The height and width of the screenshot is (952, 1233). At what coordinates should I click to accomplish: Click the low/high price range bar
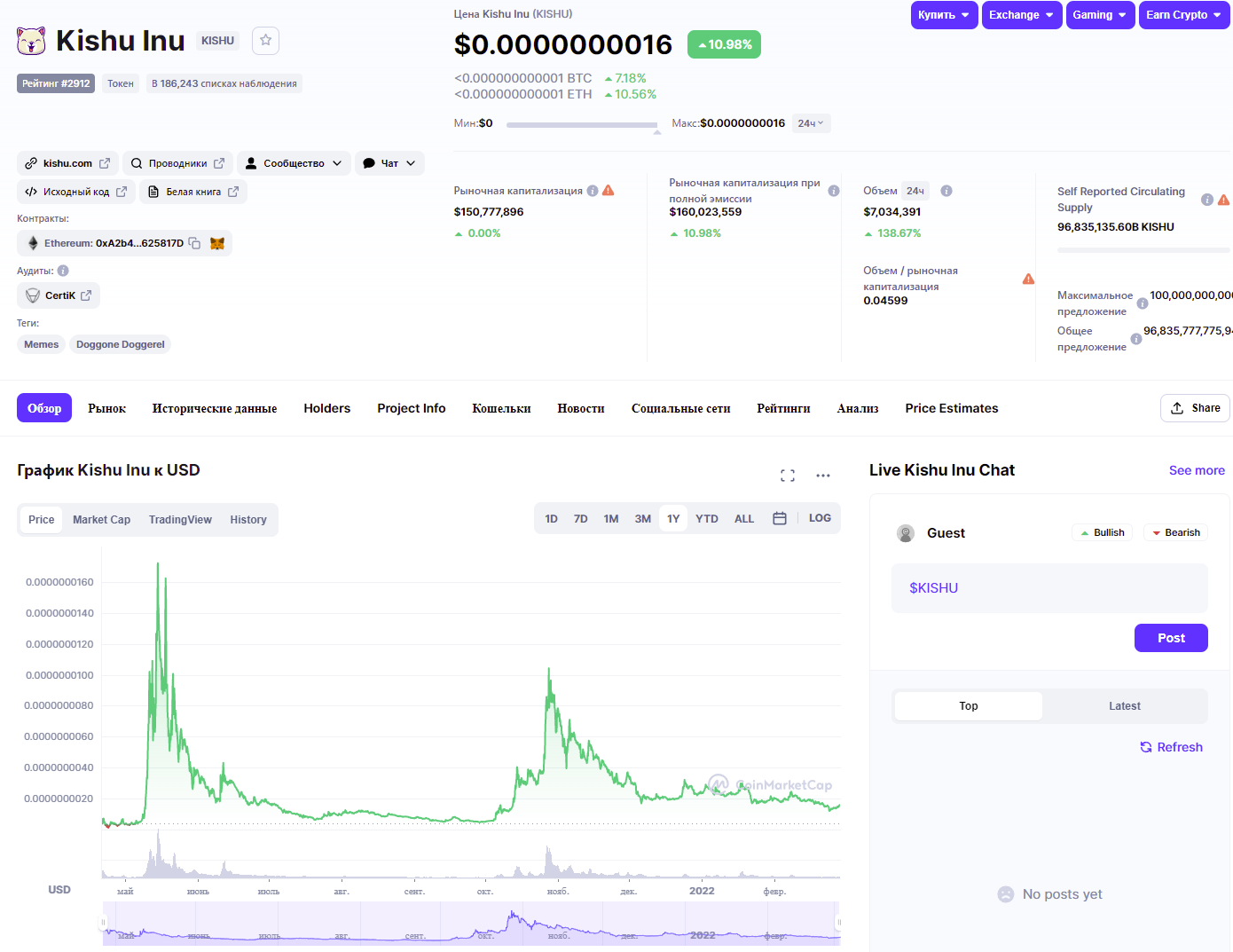(582, 125)
